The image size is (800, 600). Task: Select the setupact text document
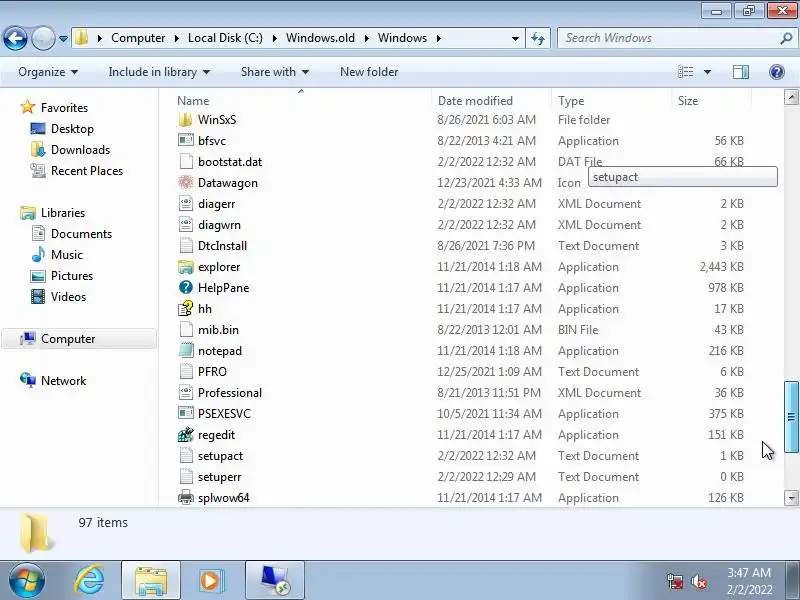point(186,456)
